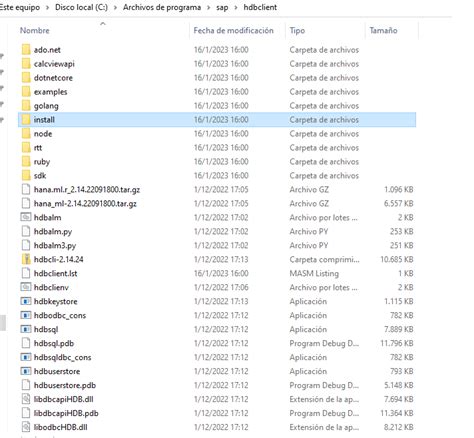474x438 pixels.
Task: Click the libdbcapiHDB.pdb file icon
Action: [26, 413]
